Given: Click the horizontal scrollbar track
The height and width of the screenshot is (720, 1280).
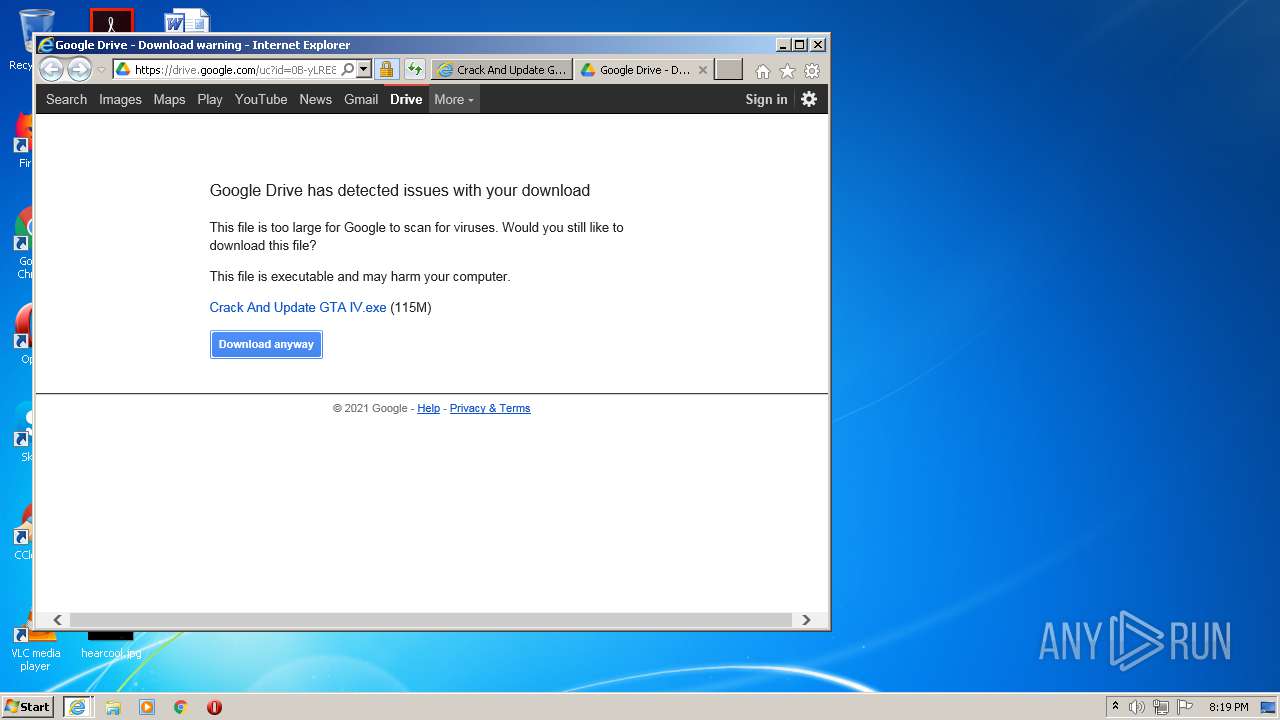Looking at the screenshot, I should tap(432, 620).
